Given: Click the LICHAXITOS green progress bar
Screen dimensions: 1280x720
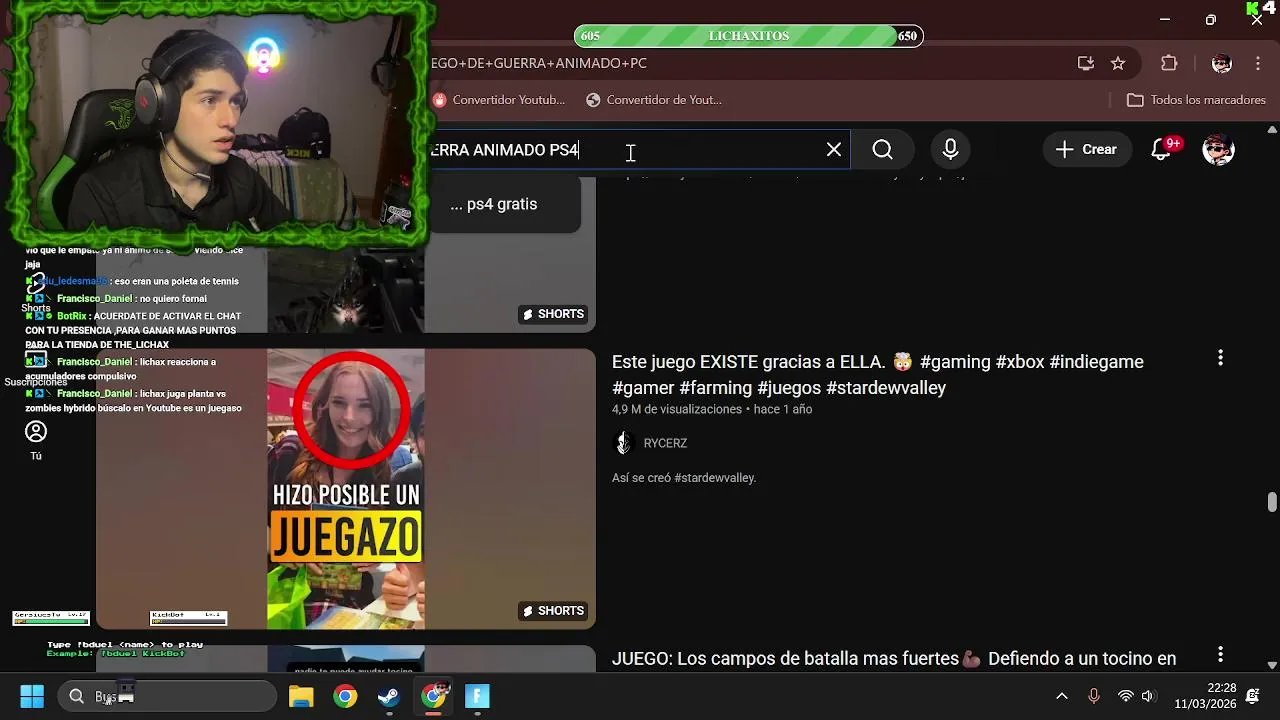Looking at the screenshot, I should pyautogui.click(x=748, y=36).
